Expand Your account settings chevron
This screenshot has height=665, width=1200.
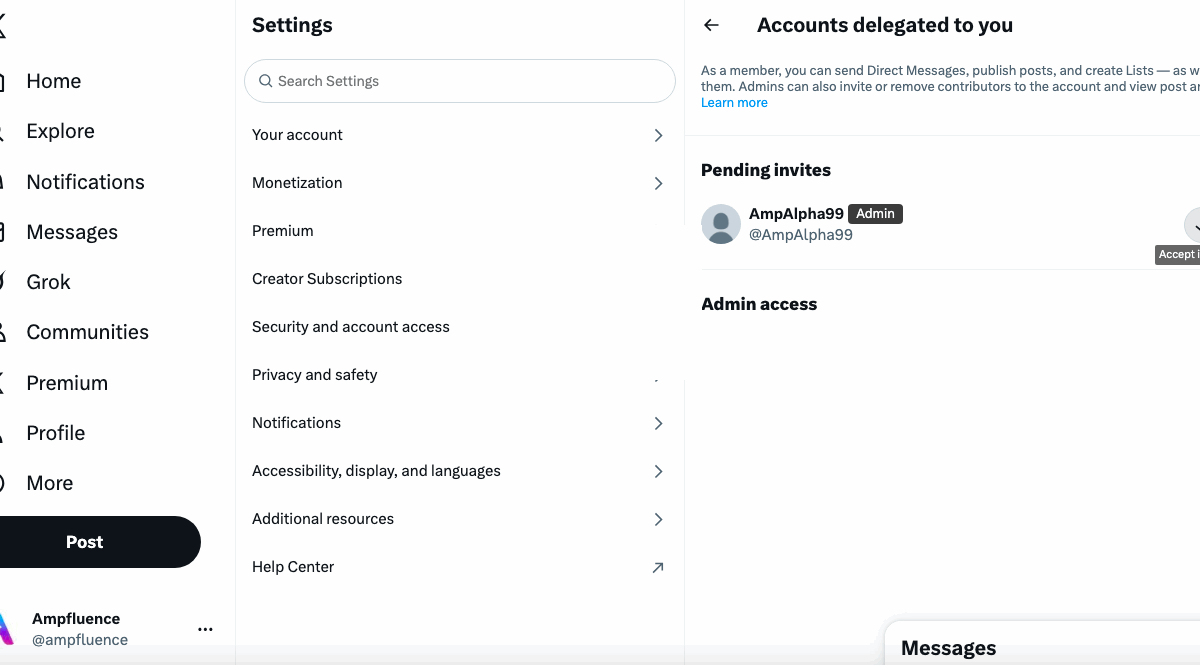[x=658, y=135]
